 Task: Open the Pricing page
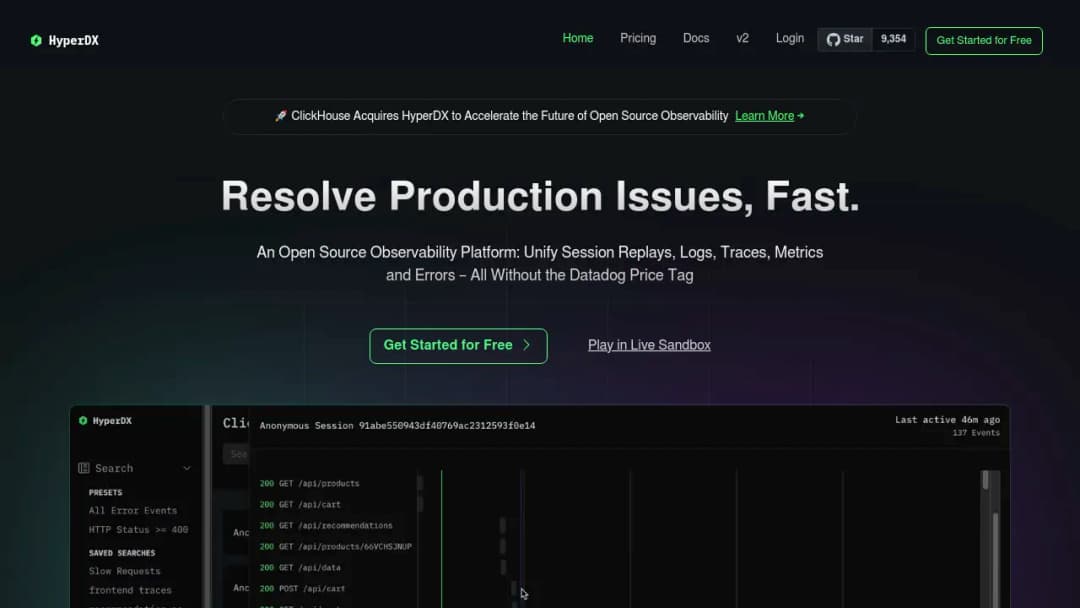(638, 39)
